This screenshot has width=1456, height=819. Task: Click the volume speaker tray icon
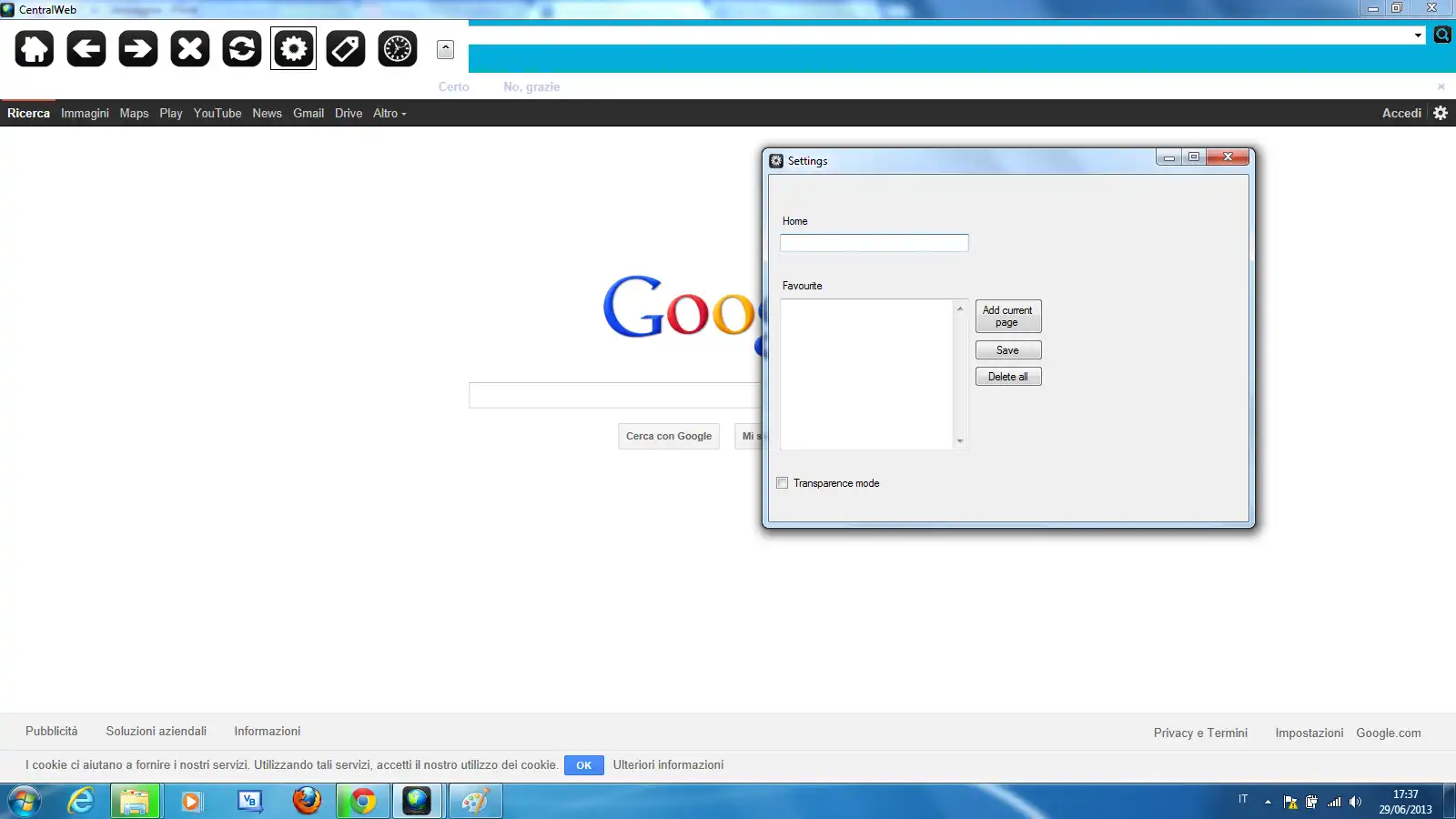(1356, 802)
